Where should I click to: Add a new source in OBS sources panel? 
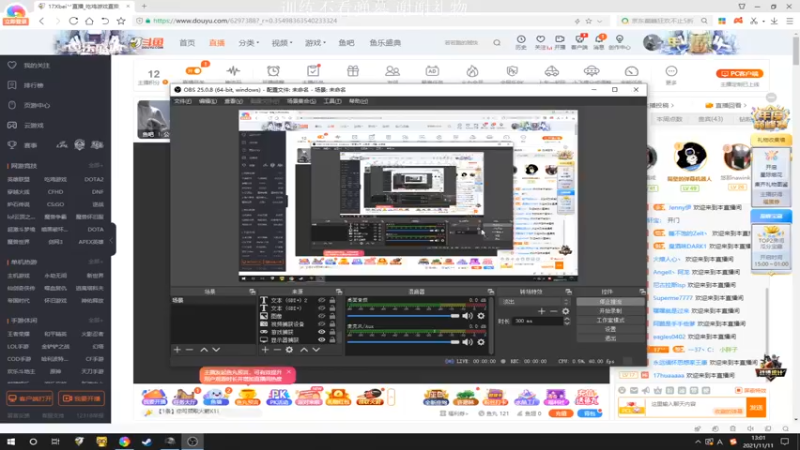(x=265, y=349)
